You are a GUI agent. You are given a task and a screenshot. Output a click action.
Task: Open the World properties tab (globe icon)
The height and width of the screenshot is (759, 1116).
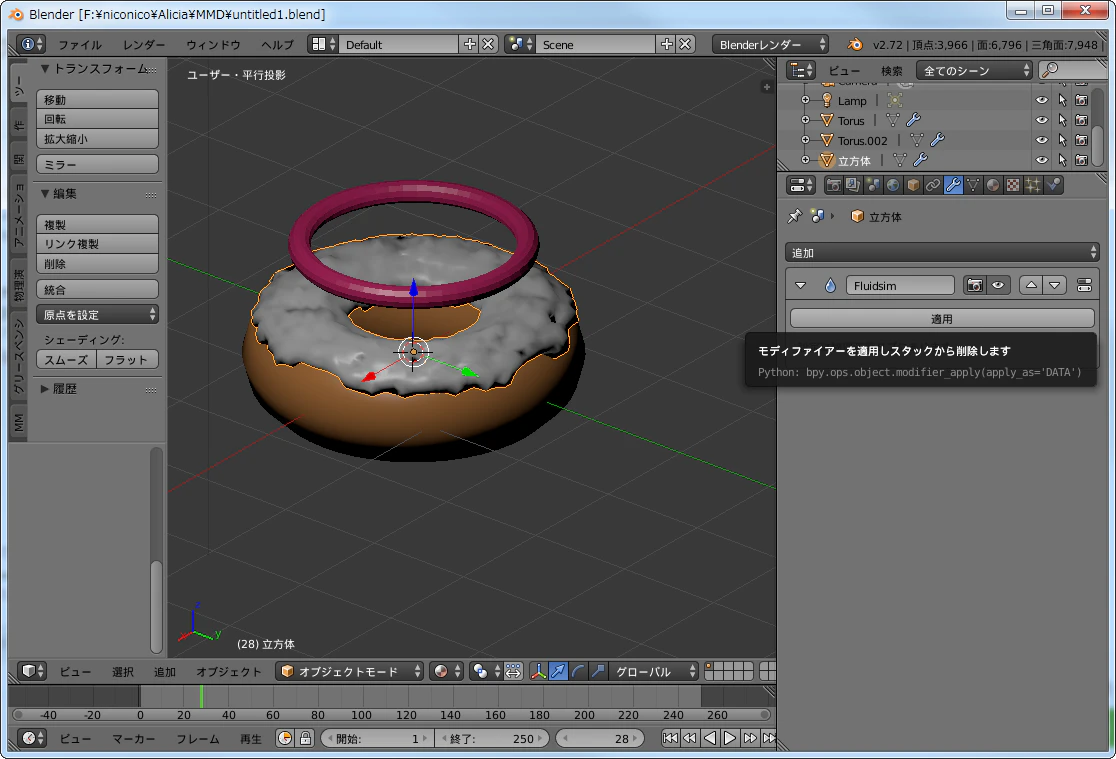pos(893,186)
